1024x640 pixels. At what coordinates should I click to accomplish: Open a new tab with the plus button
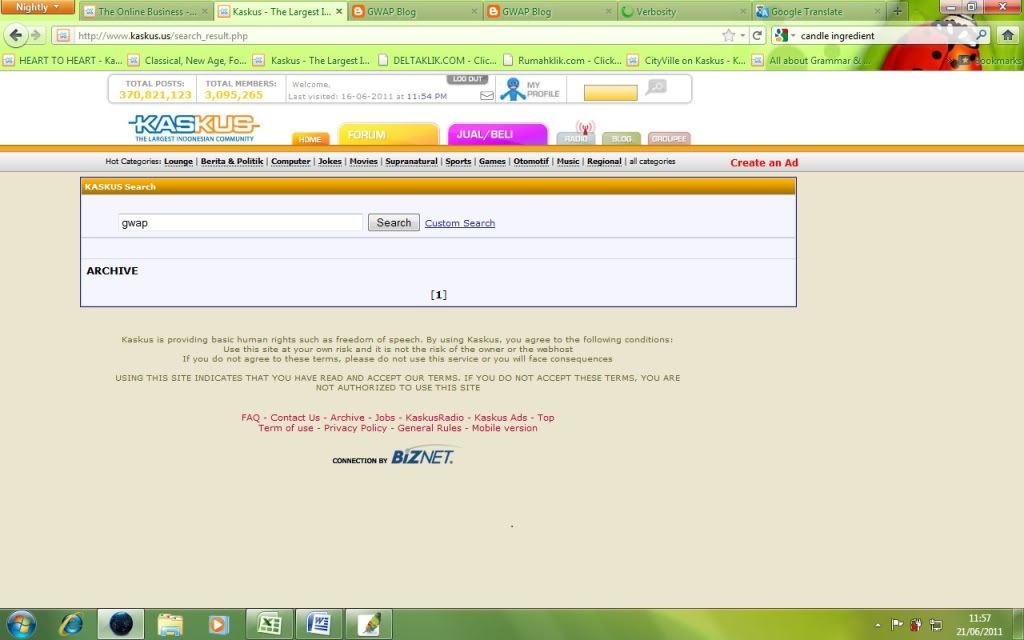click(x=897, y=11)
